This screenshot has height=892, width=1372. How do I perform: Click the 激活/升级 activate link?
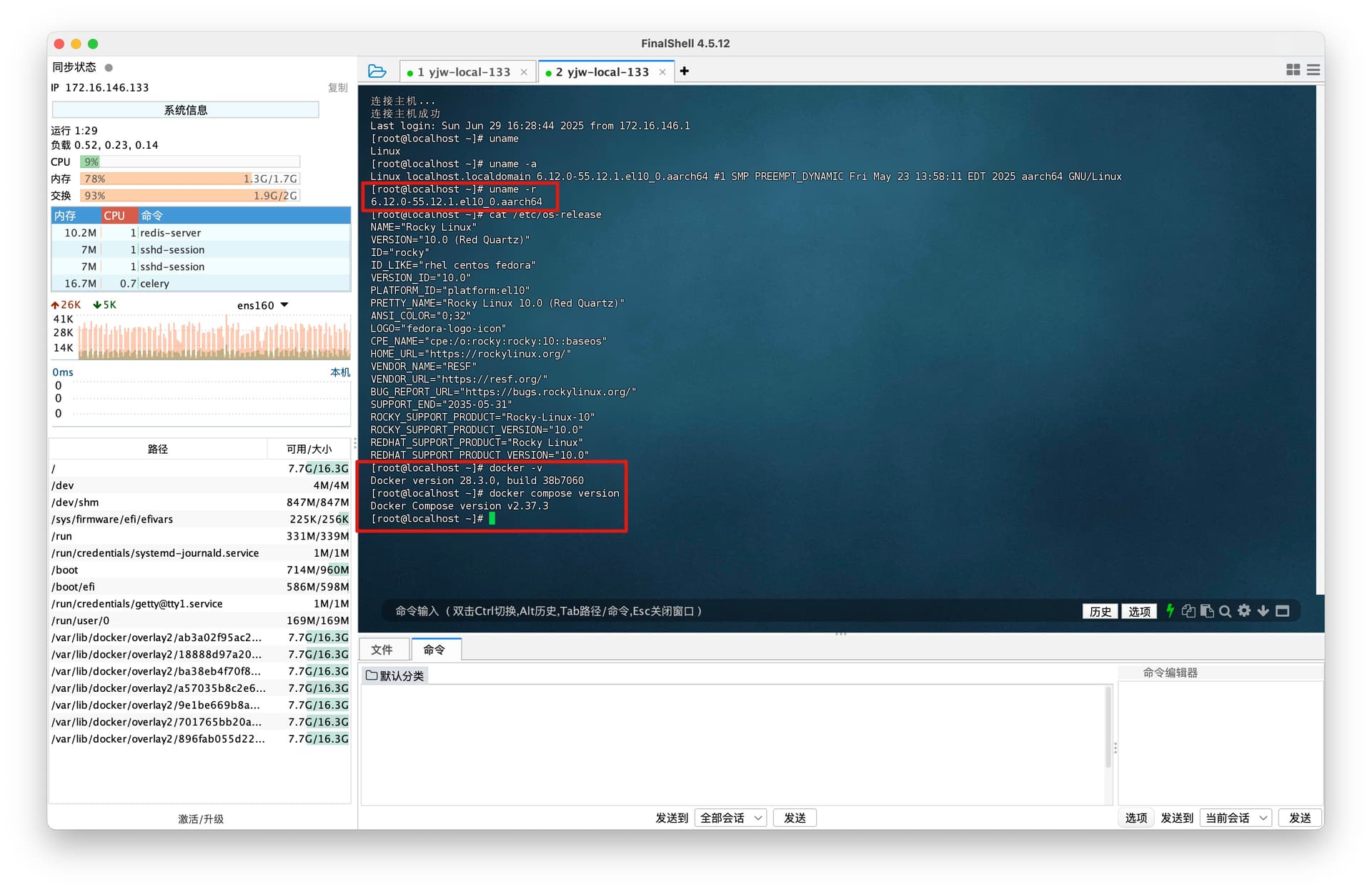201,819
